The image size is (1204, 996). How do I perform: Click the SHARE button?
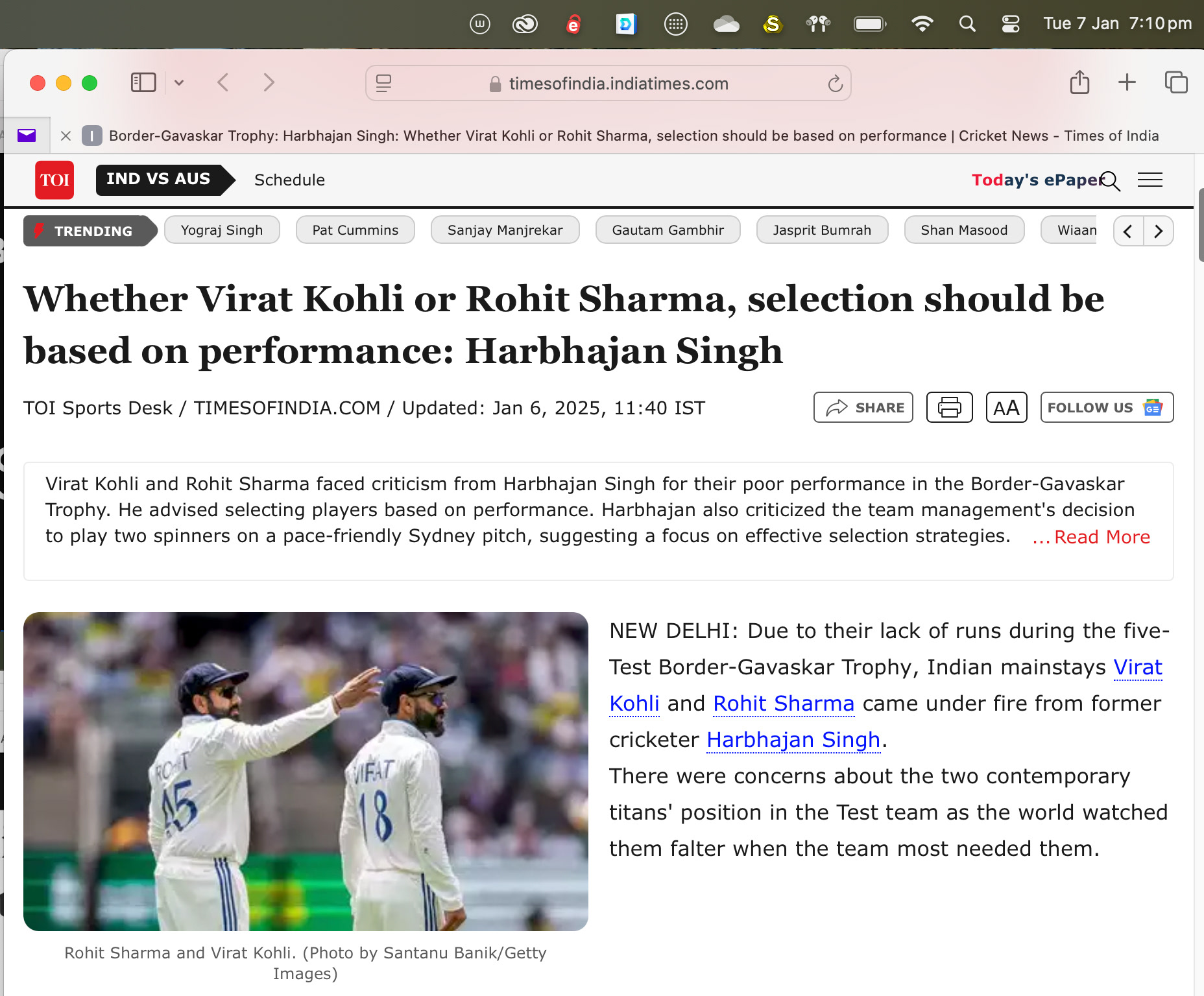(863, 407)
